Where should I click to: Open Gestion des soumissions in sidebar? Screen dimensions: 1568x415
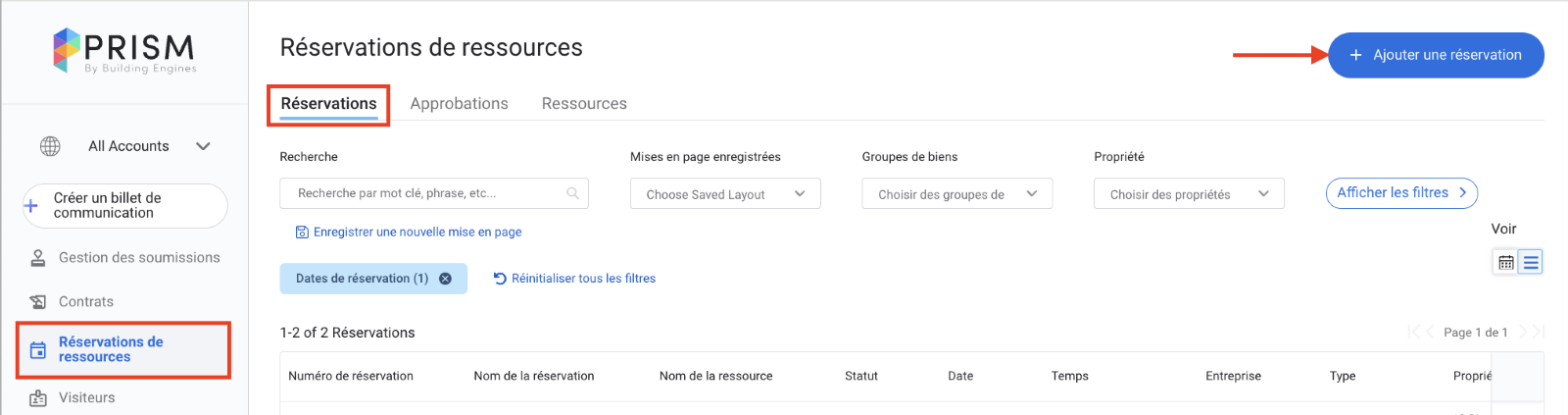pos(138,258)
